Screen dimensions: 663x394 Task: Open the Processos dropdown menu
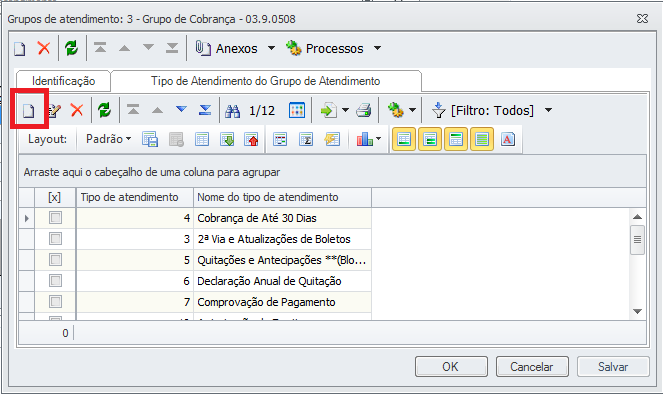377,48
